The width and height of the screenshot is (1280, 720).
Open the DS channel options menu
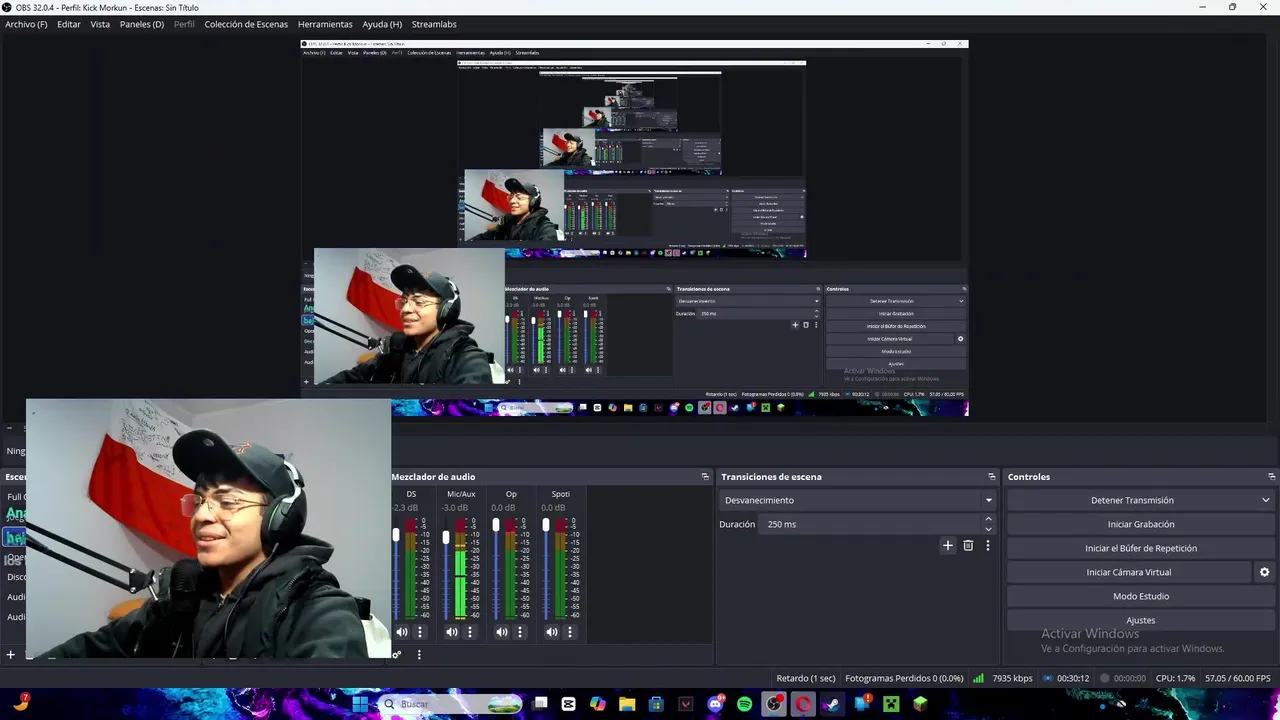(420, 632)
